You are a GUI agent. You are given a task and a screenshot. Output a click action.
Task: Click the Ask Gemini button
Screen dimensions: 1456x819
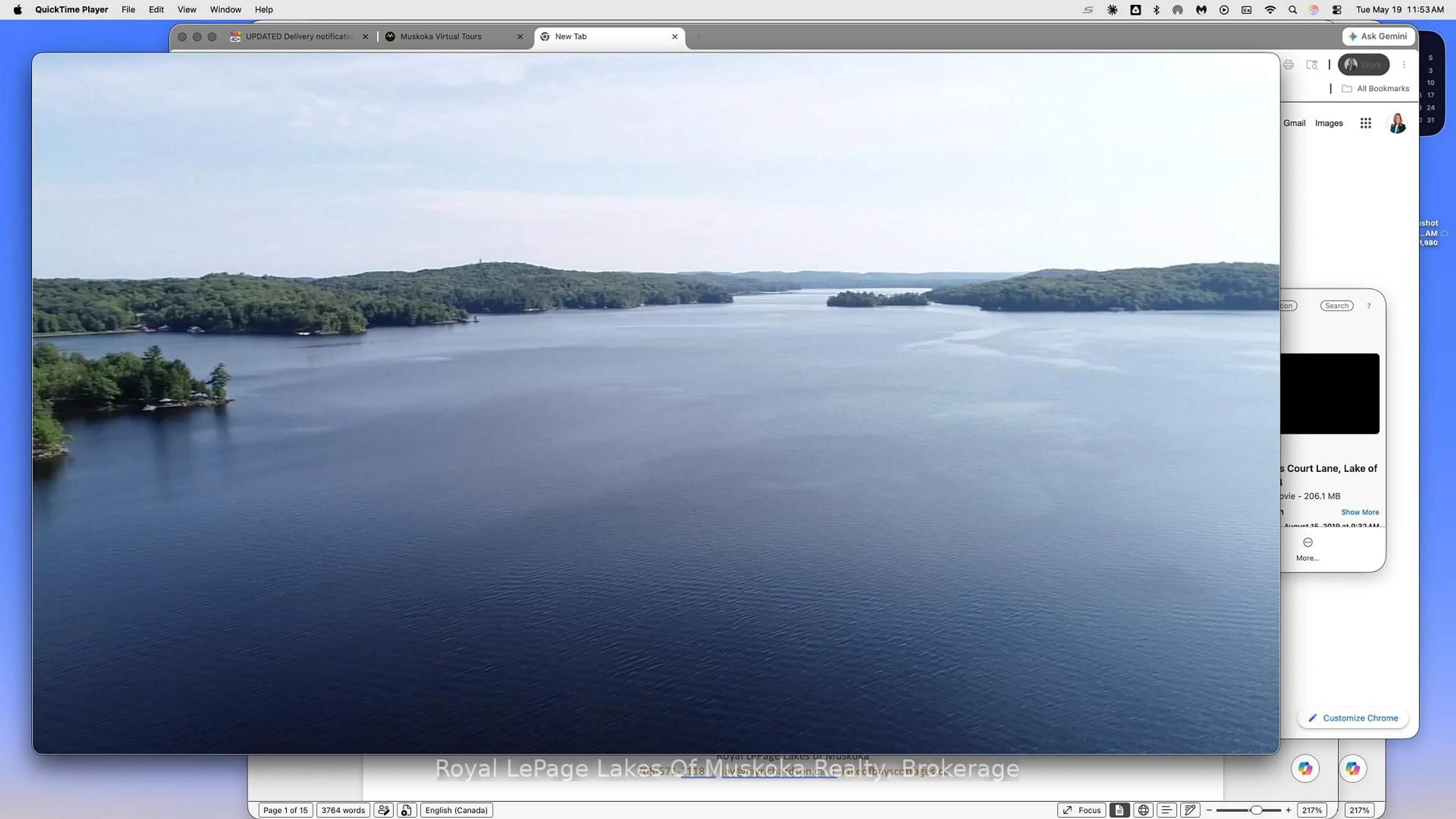[x=1378, y=36]
